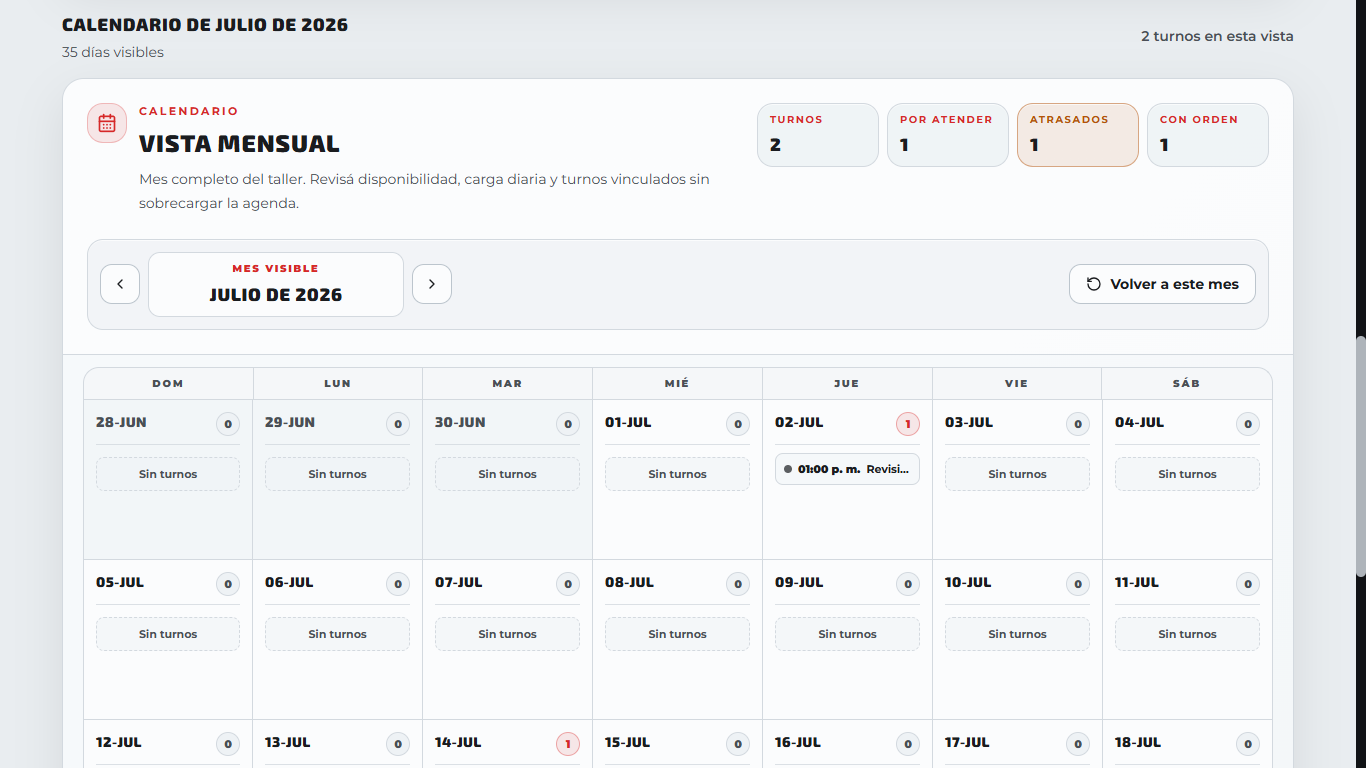Advance to next month with right chevron
The width and height of the screenshot is (1366, 768).
pyautogui.click(x=432, y=284)
